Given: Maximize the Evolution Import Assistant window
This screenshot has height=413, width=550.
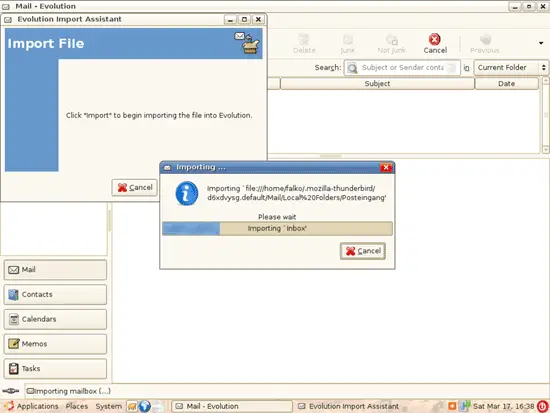Looking at the screenshot, I should 244,19.
